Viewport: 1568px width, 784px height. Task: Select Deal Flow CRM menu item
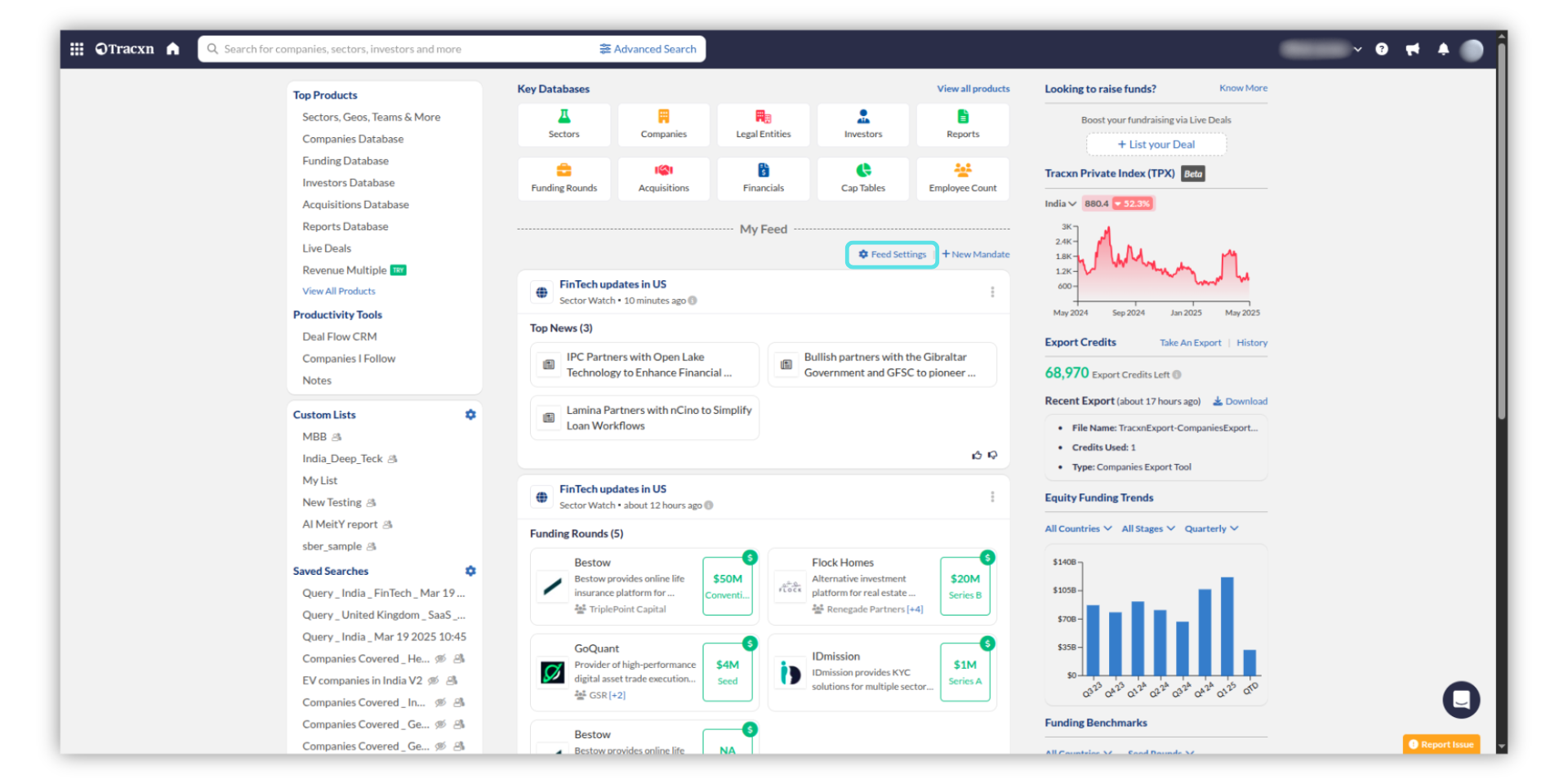340,336
